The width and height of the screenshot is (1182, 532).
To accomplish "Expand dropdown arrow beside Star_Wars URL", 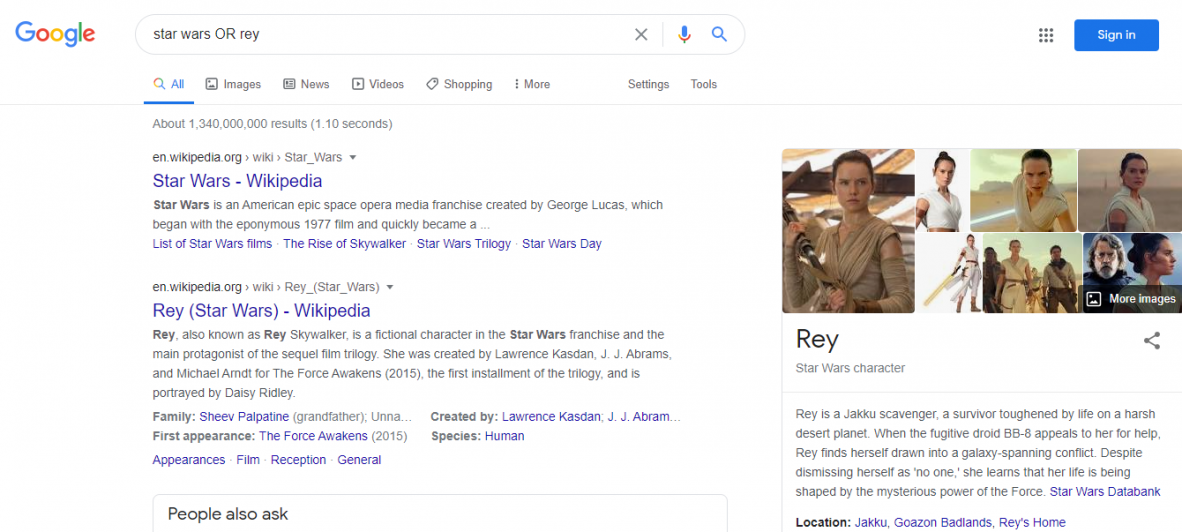I will [x=353, y=158].
